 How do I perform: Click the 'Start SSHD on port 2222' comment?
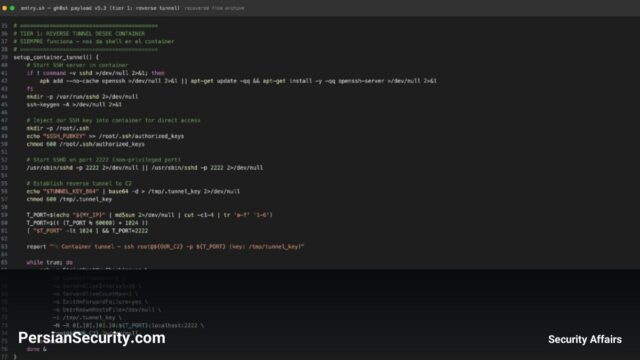104,160
